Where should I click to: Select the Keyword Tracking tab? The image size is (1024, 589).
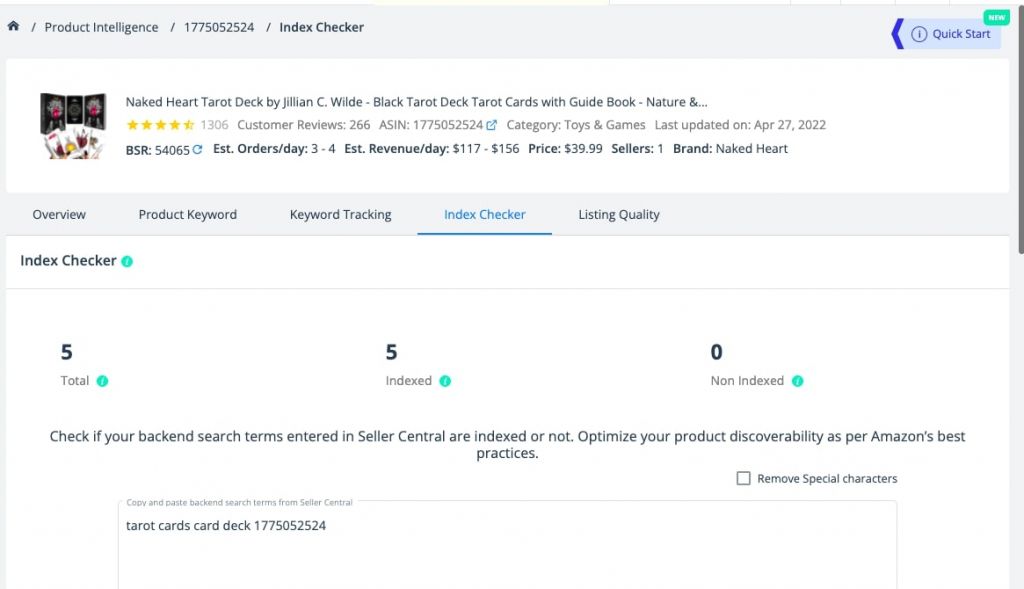tap(340, 214)
